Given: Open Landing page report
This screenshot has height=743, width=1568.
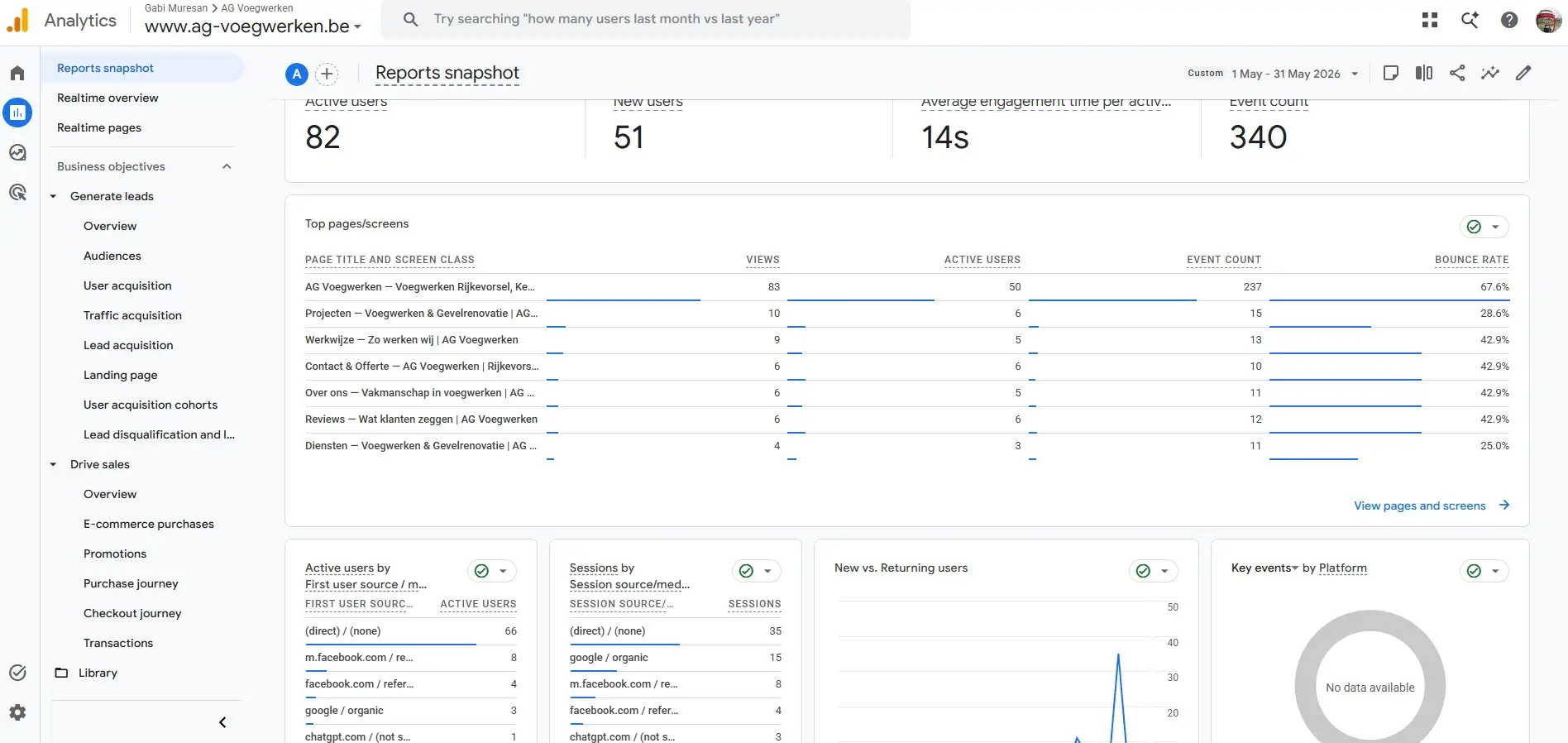Looking at the screenshot, I should click(x=120, y=375).
